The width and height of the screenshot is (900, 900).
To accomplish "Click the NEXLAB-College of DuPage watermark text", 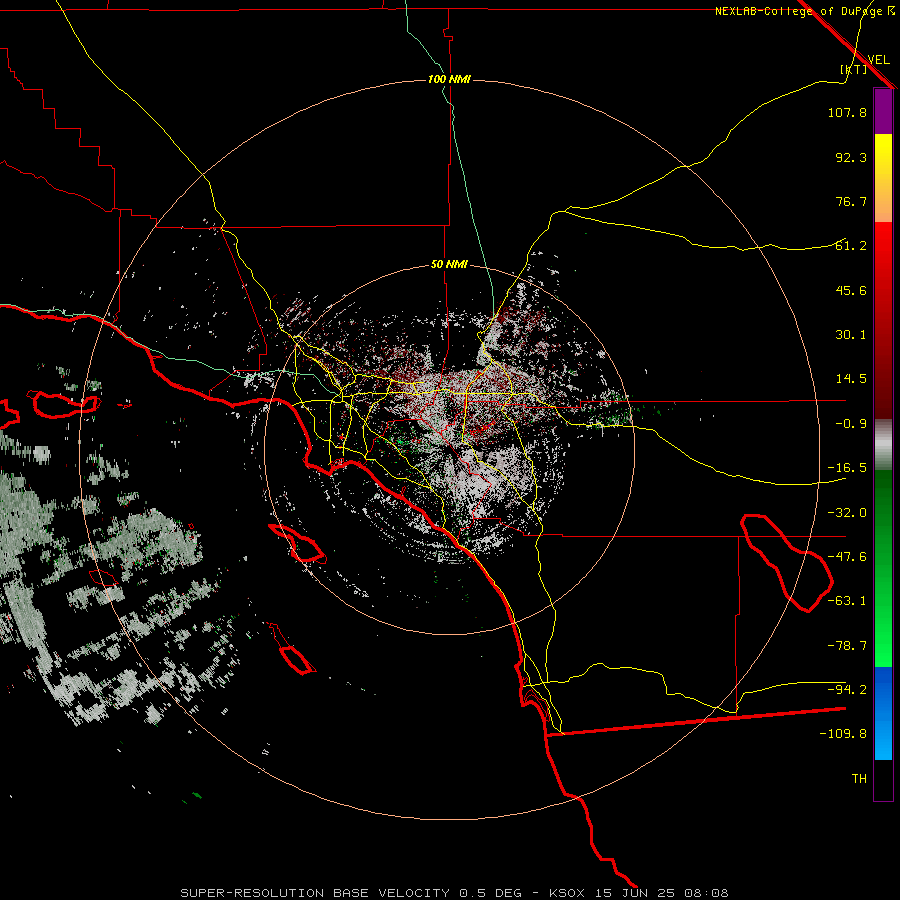I will [x=805, y=11].
